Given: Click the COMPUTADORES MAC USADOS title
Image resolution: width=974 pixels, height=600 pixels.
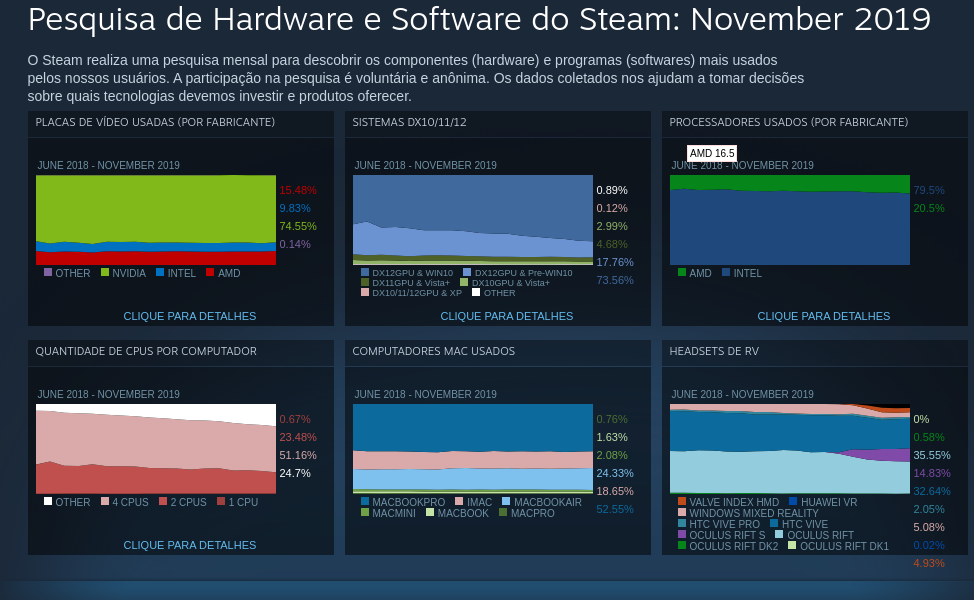Looking at the screenshot, I should (x=434, y=352).
